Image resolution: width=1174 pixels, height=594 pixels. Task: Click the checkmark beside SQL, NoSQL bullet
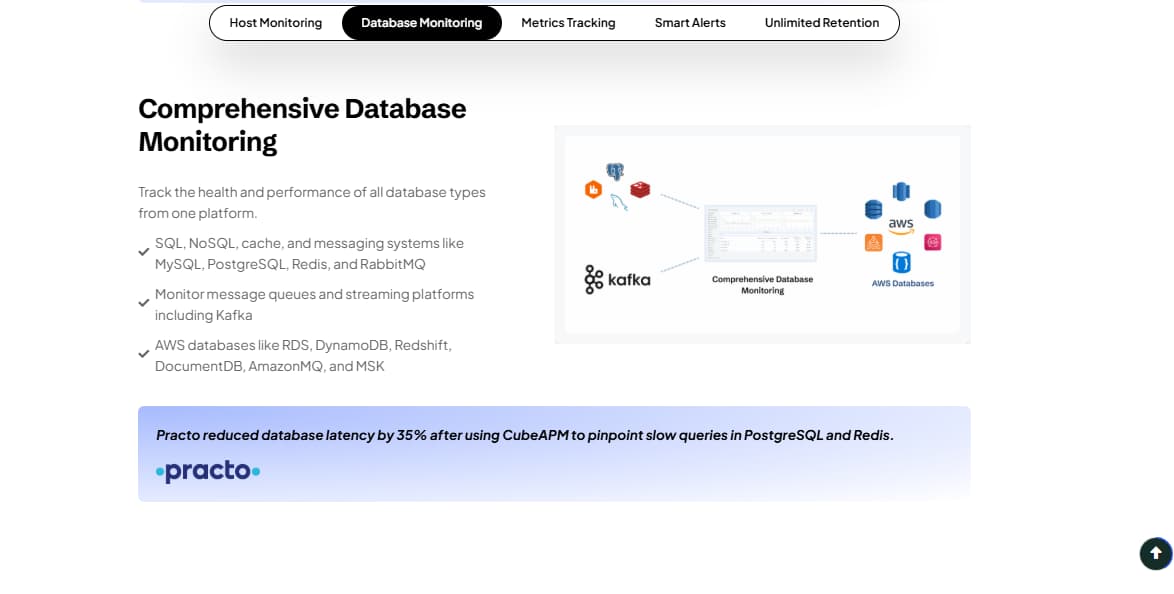tap(144, 253)
